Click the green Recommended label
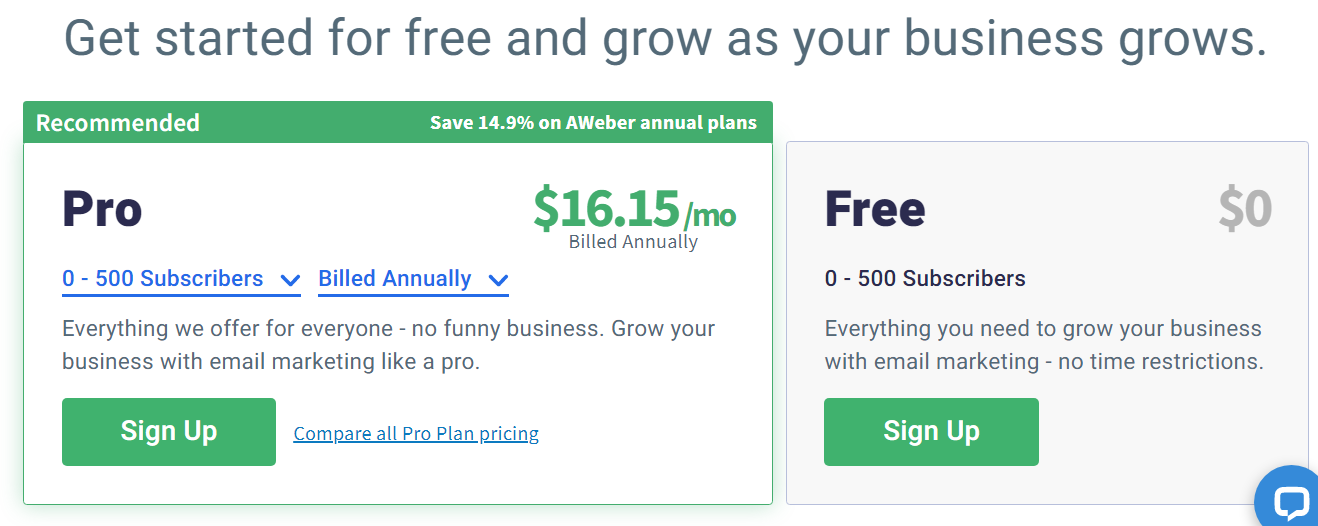1318x526 pixels. [x=118, y=123]
